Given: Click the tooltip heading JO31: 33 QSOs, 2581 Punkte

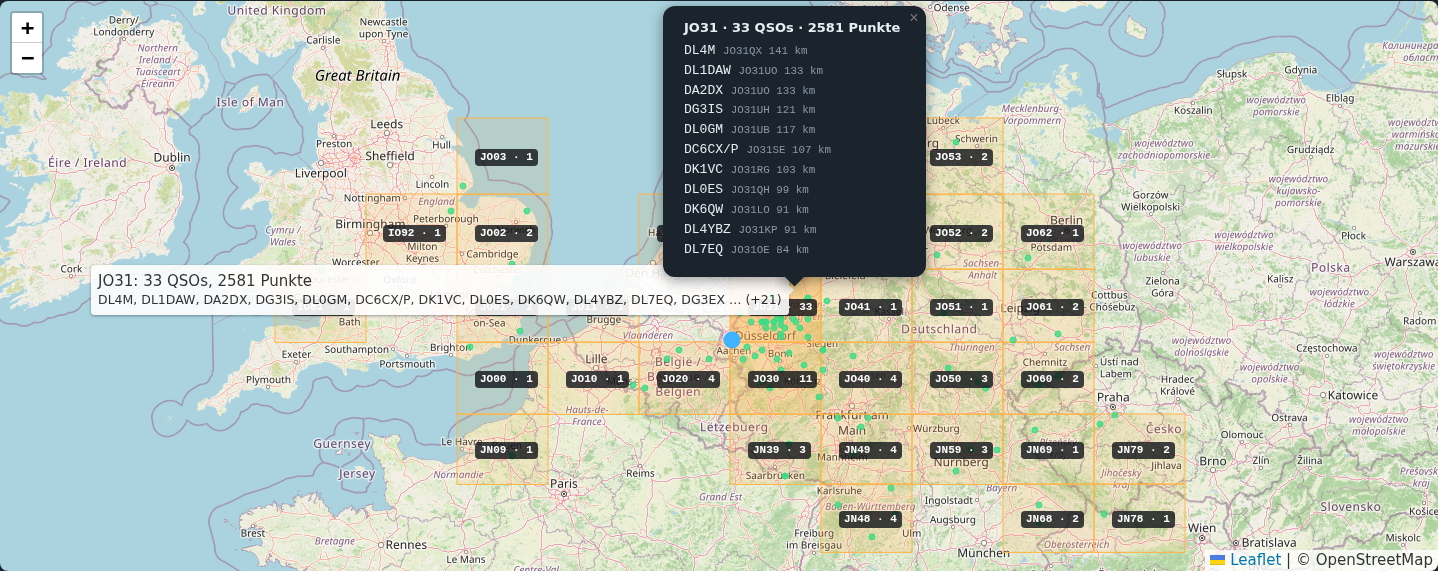Looking at the screenshot, I should pyautogui.click(x=205, y=281).
